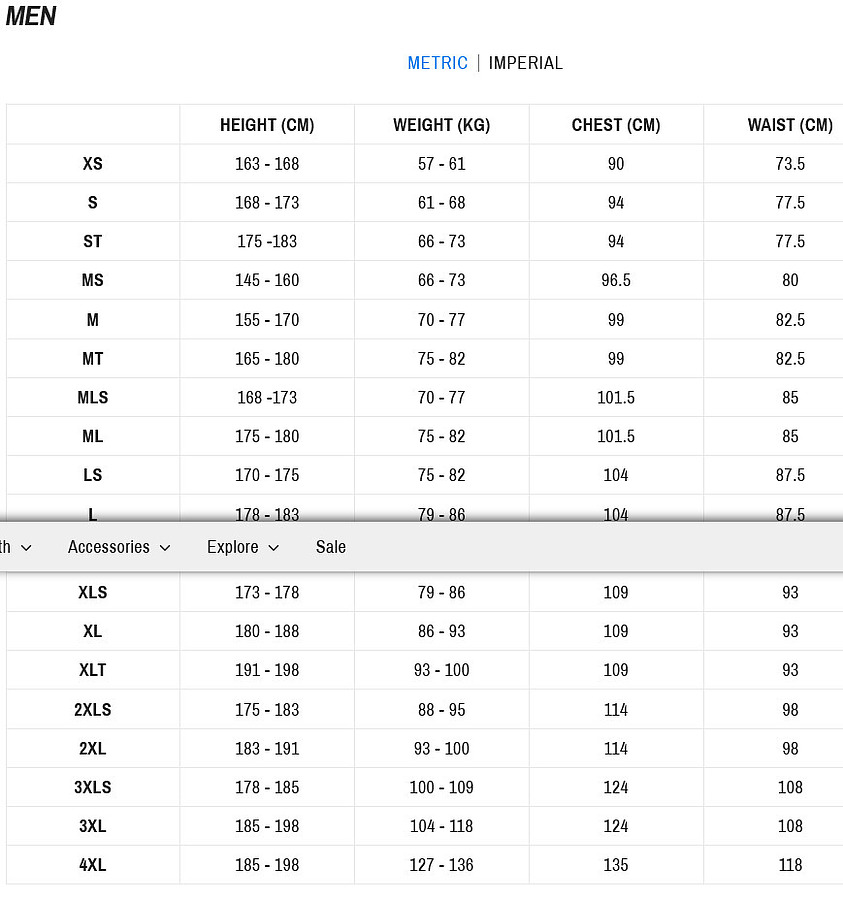Image resolution: width=843 pixels, height=900 pixels.
Task: Click the CHEST (CM) column header
Action: pyautogui.click(x=616, y=125)
